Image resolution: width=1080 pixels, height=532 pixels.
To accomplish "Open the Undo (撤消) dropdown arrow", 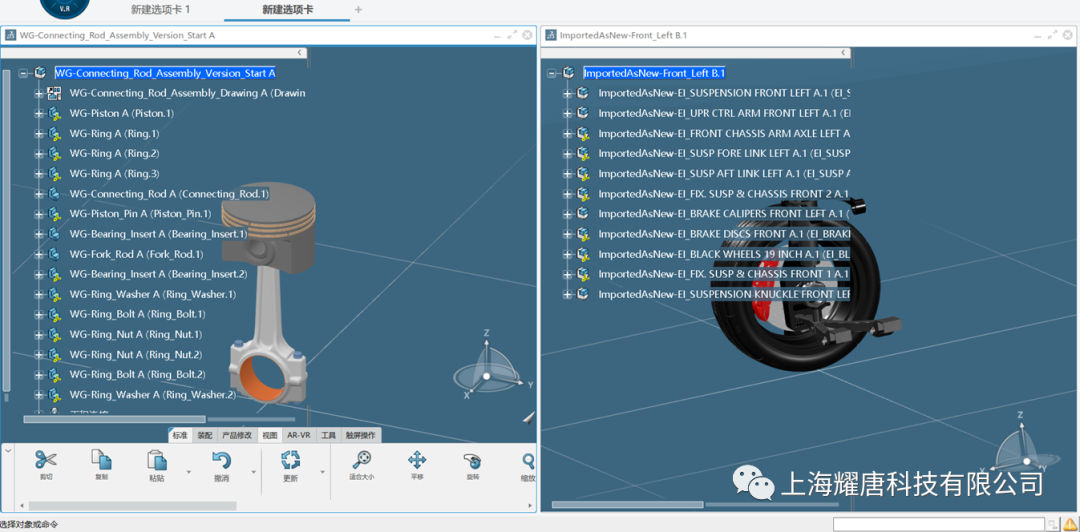I will 253,471.
